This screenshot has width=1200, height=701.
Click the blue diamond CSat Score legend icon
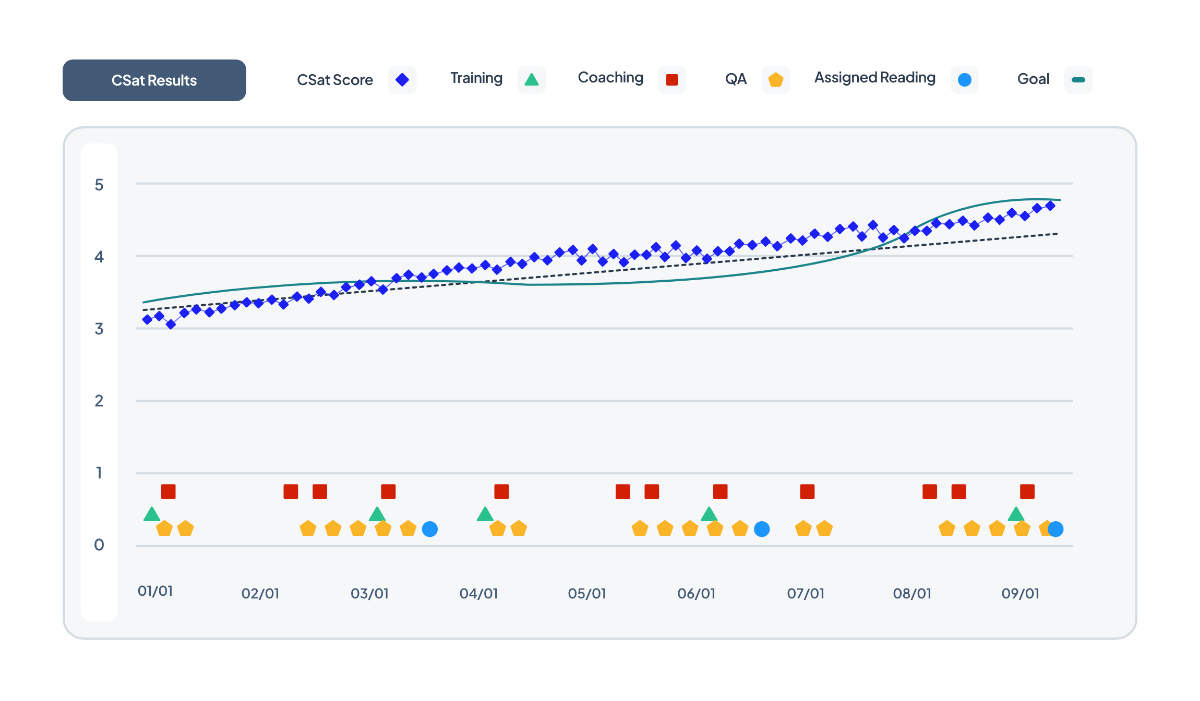click(x=402, y=80)
